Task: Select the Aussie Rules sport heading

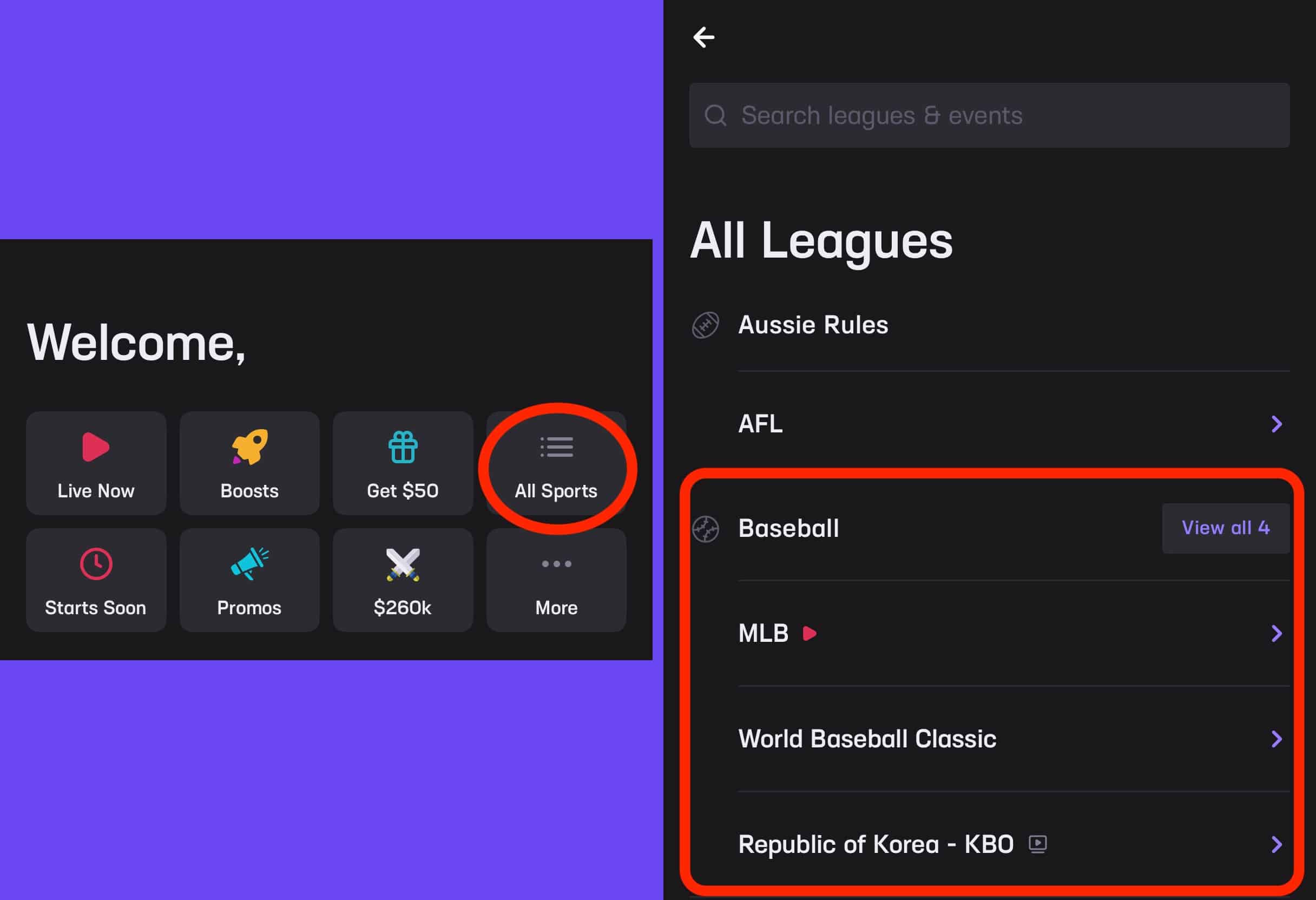Action: tap(813, 325)
